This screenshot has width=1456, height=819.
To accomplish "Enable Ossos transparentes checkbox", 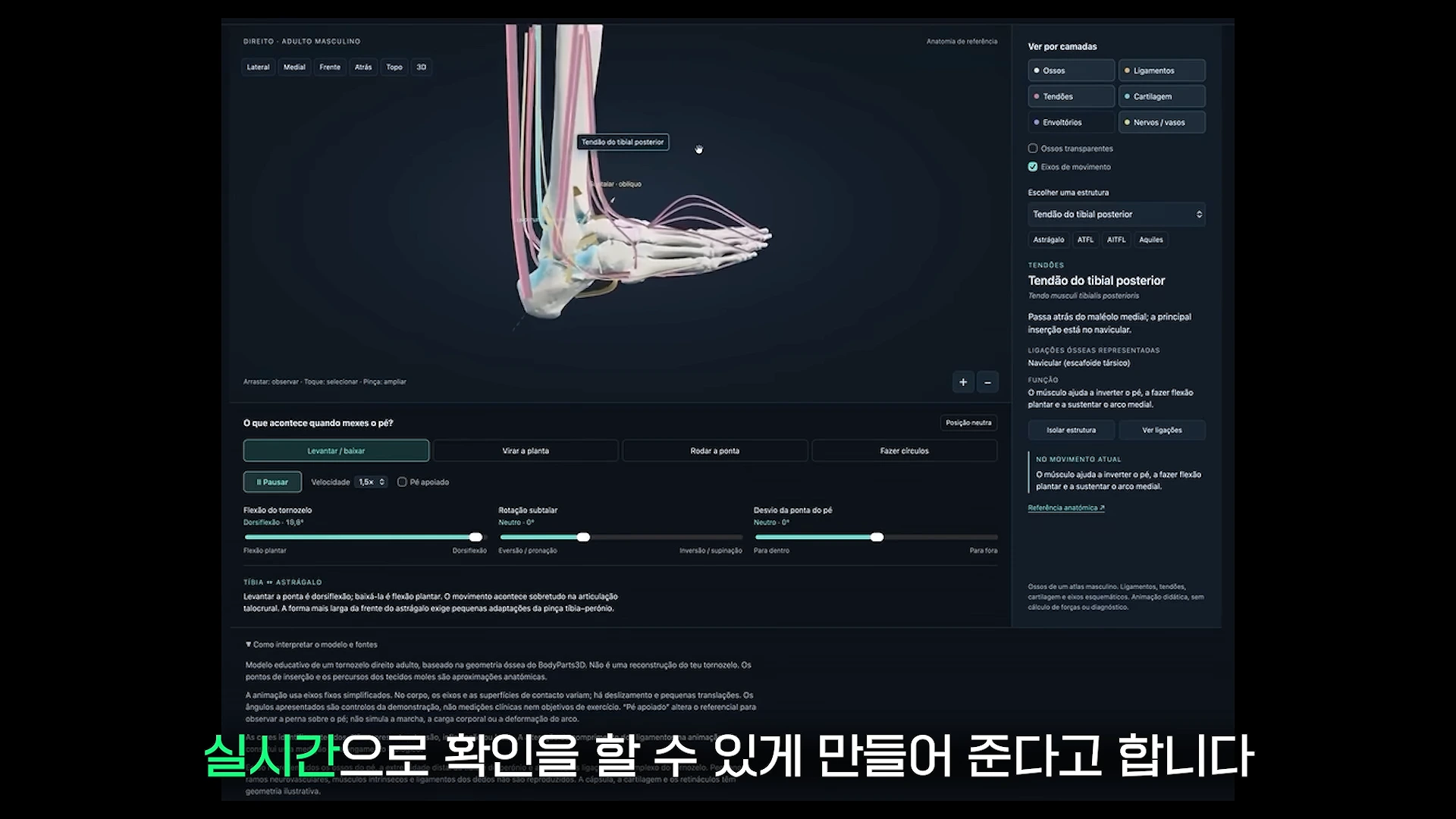I will (1033, 149).
